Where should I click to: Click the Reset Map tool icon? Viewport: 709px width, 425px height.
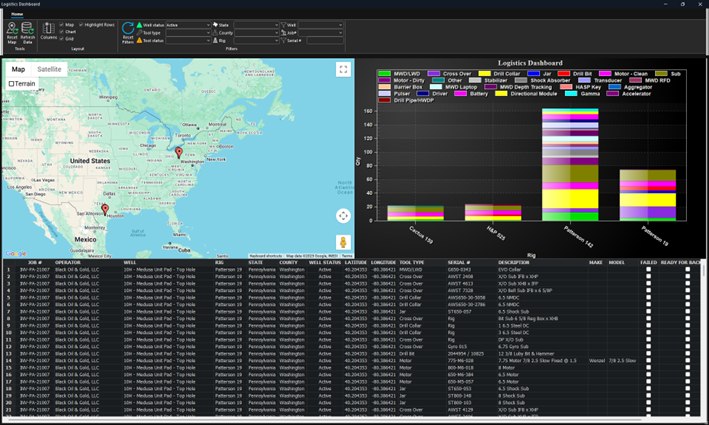click(11, 29)
